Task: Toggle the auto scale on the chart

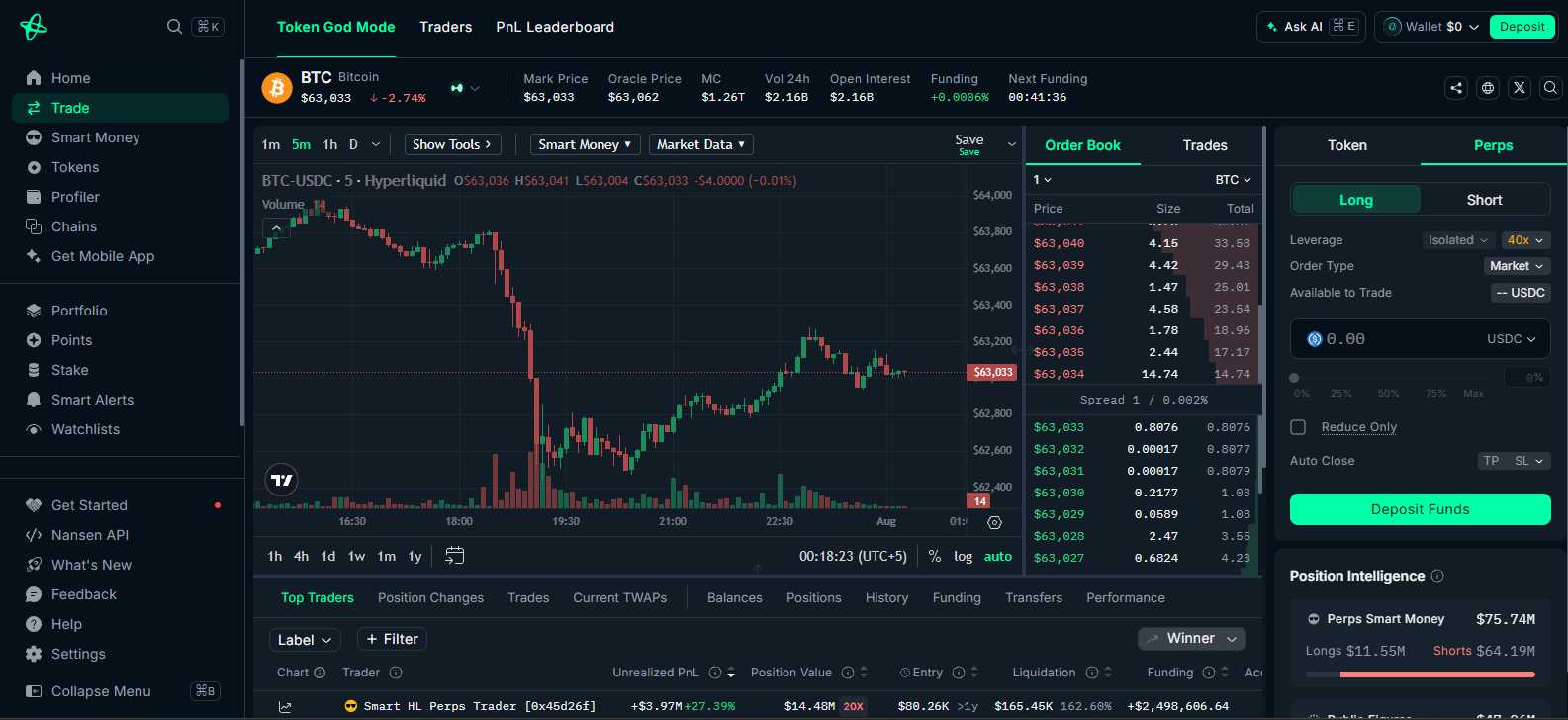Action: point(998,557)
